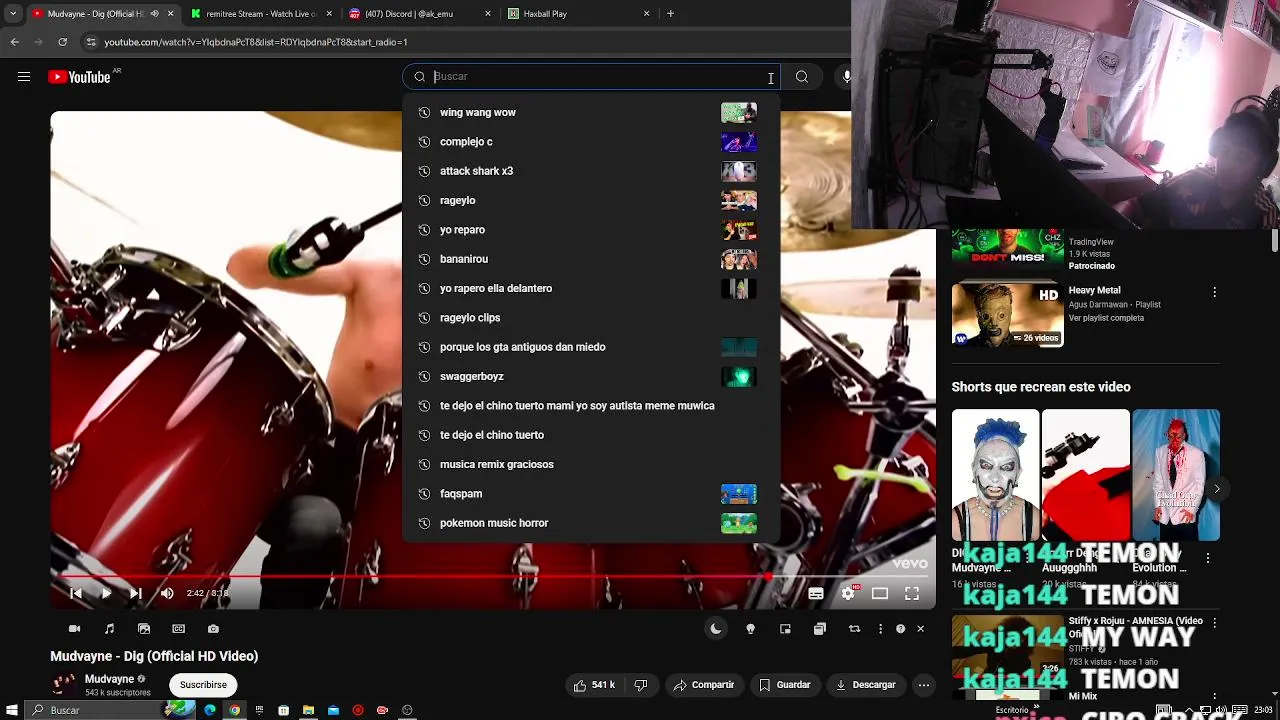The height and width of the screenshot is (720, 1280).
Task: Select the 'faqspam' suggestion
Action: (591, 494)
